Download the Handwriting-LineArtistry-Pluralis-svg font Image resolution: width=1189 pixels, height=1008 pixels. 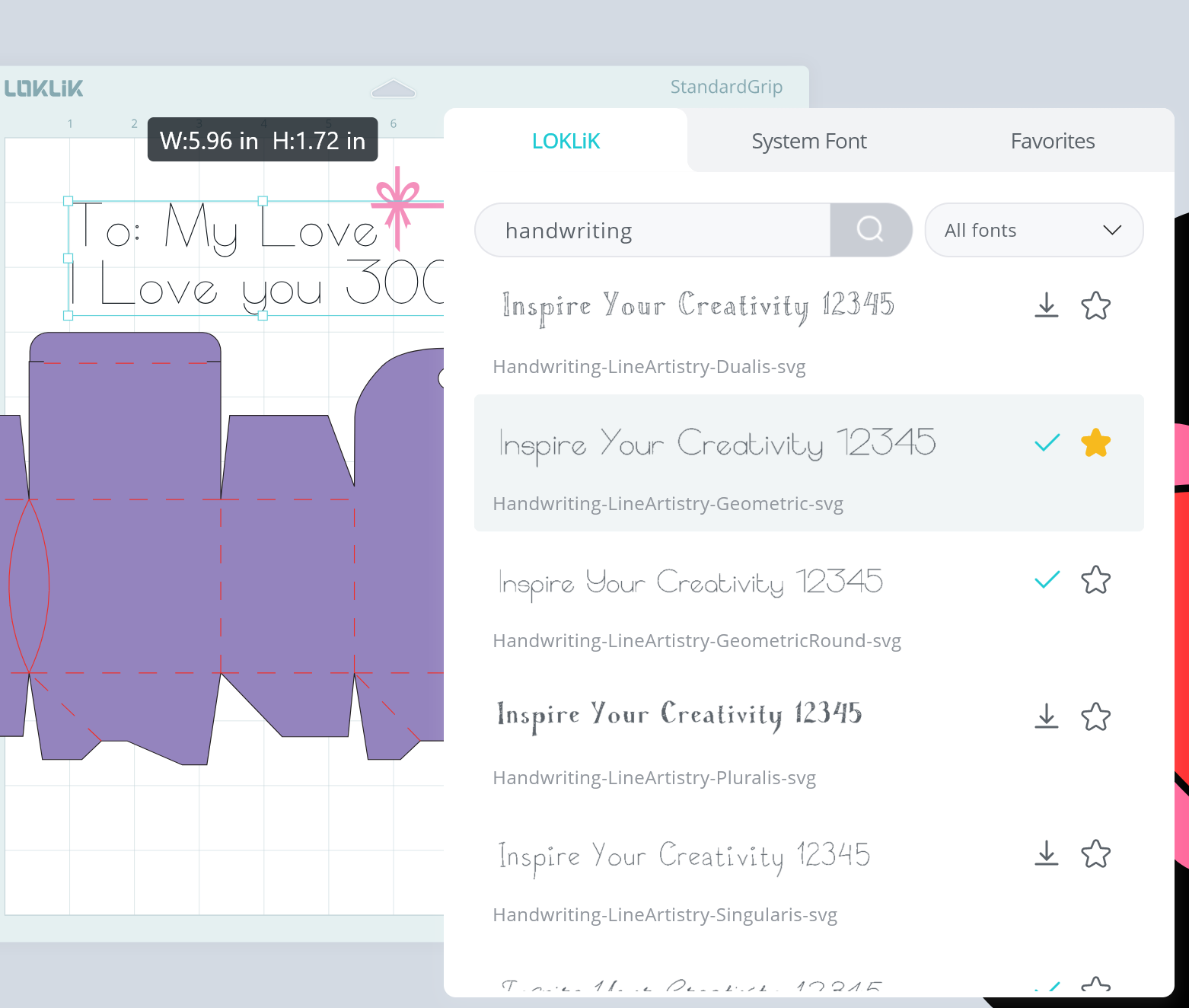tap(1047, 716)
